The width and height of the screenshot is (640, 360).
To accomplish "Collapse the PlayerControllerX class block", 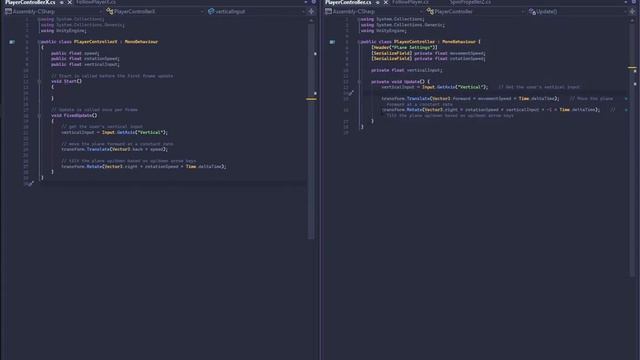I will click(x=39, y=42).
